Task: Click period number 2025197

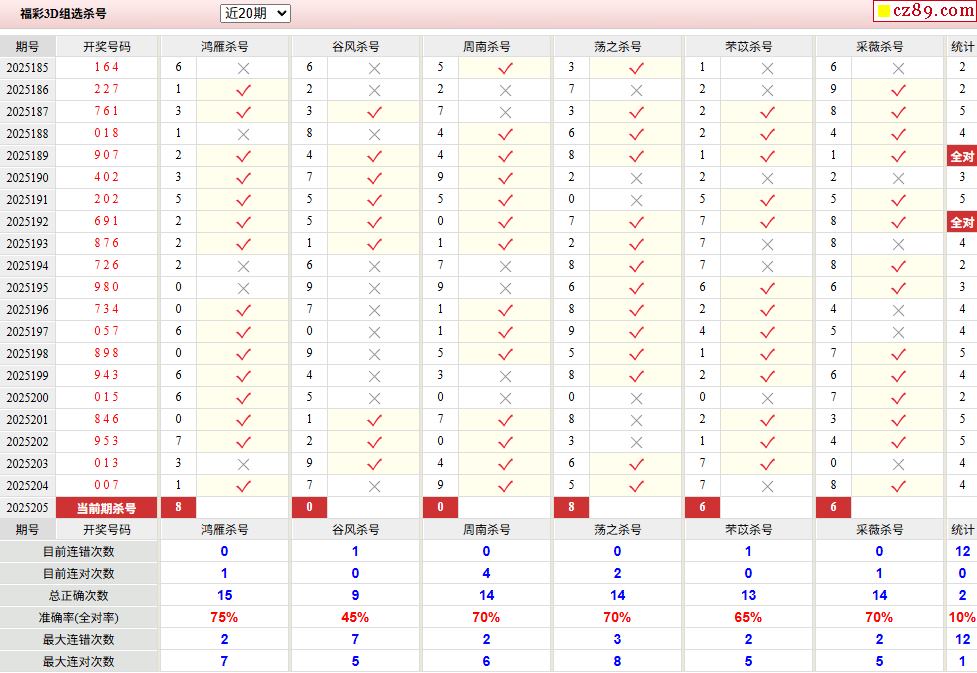Action: (27, 332)
